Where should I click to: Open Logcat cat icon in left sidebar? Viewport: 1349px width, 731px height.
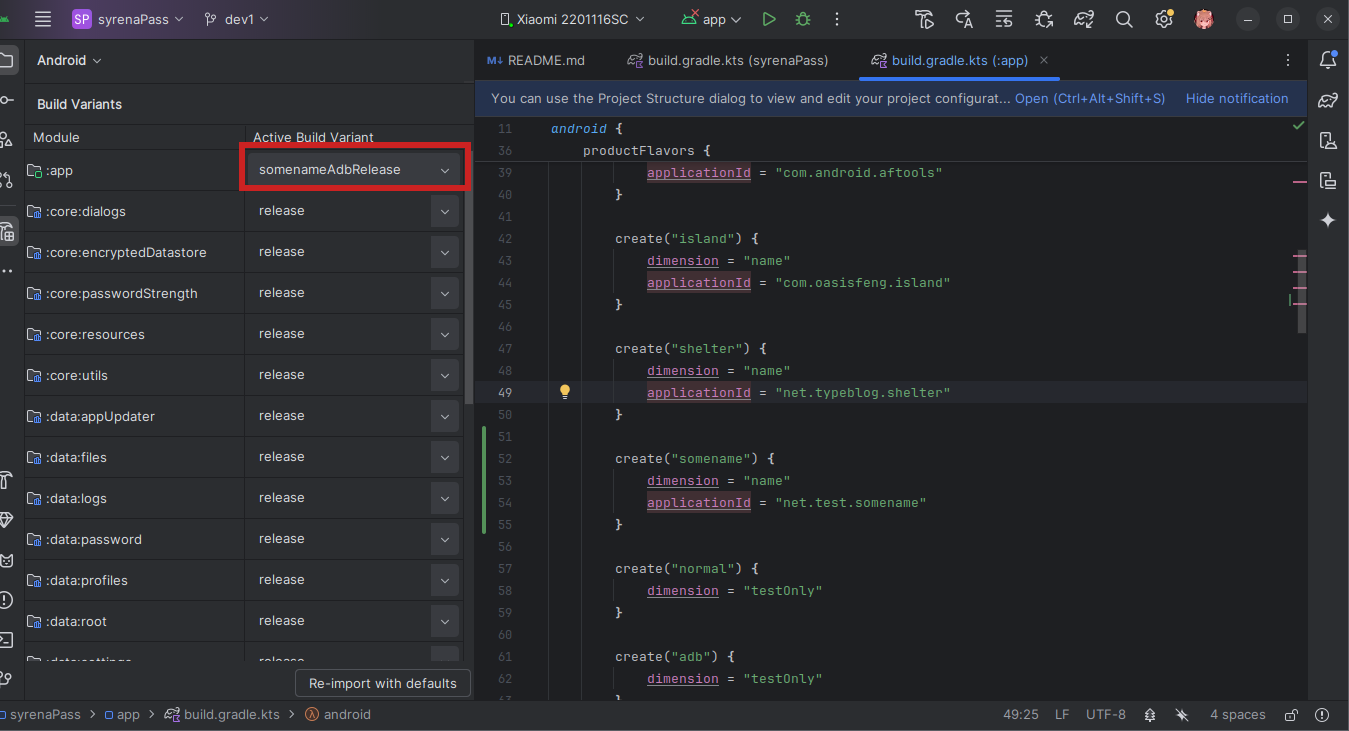[x=6, y=560]
